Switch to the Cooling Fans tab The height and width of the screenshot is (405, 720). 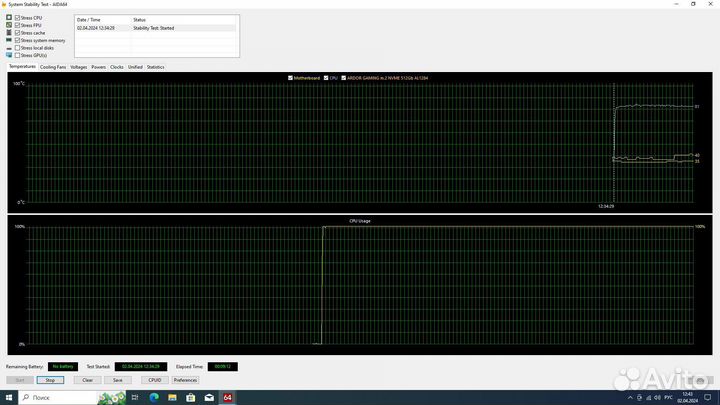point(53,67)
